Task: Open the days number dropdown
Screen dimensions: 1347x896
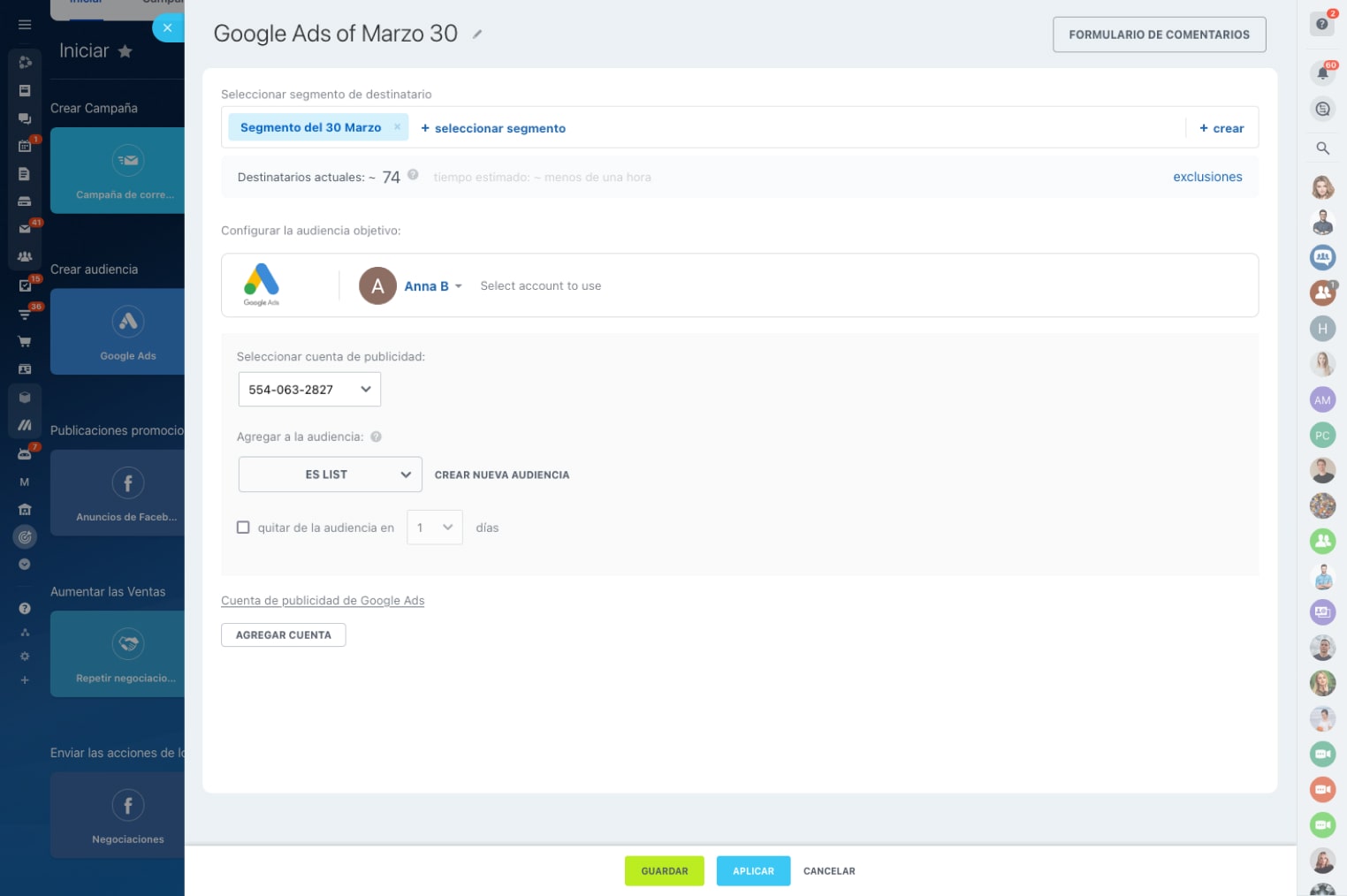Action: [434, 528]
